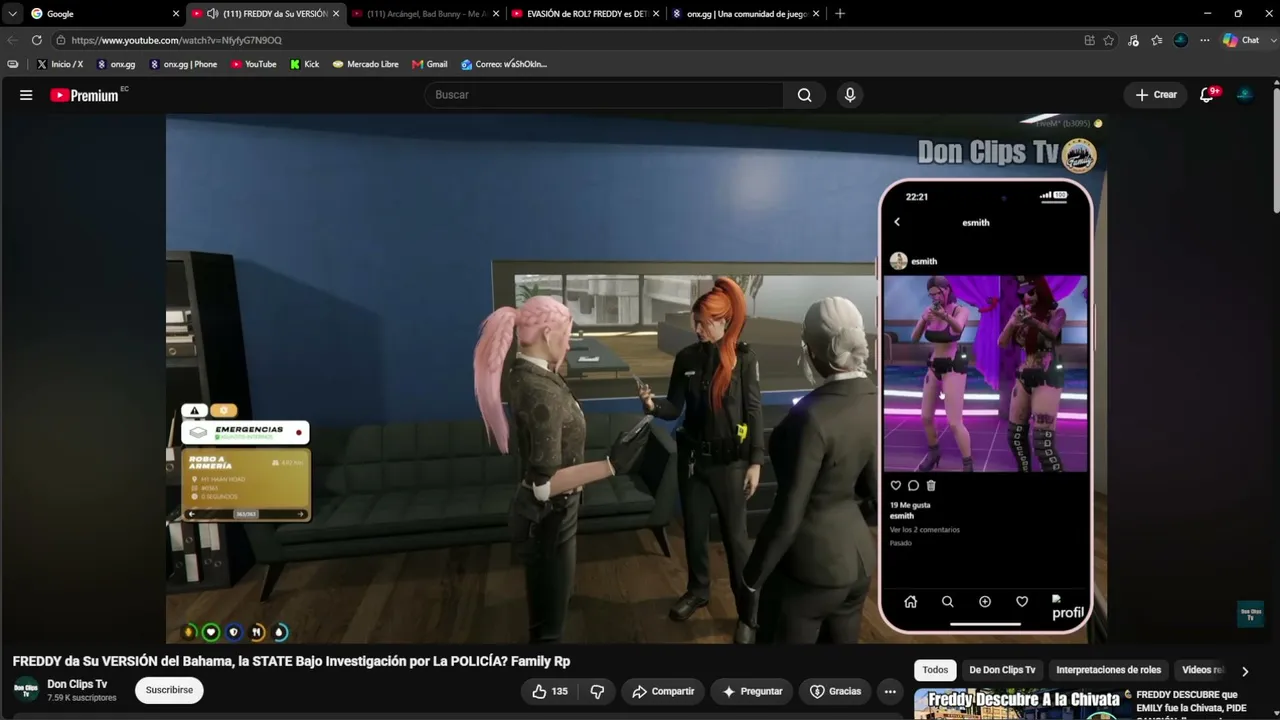Click the Suscribirse button

169,690
